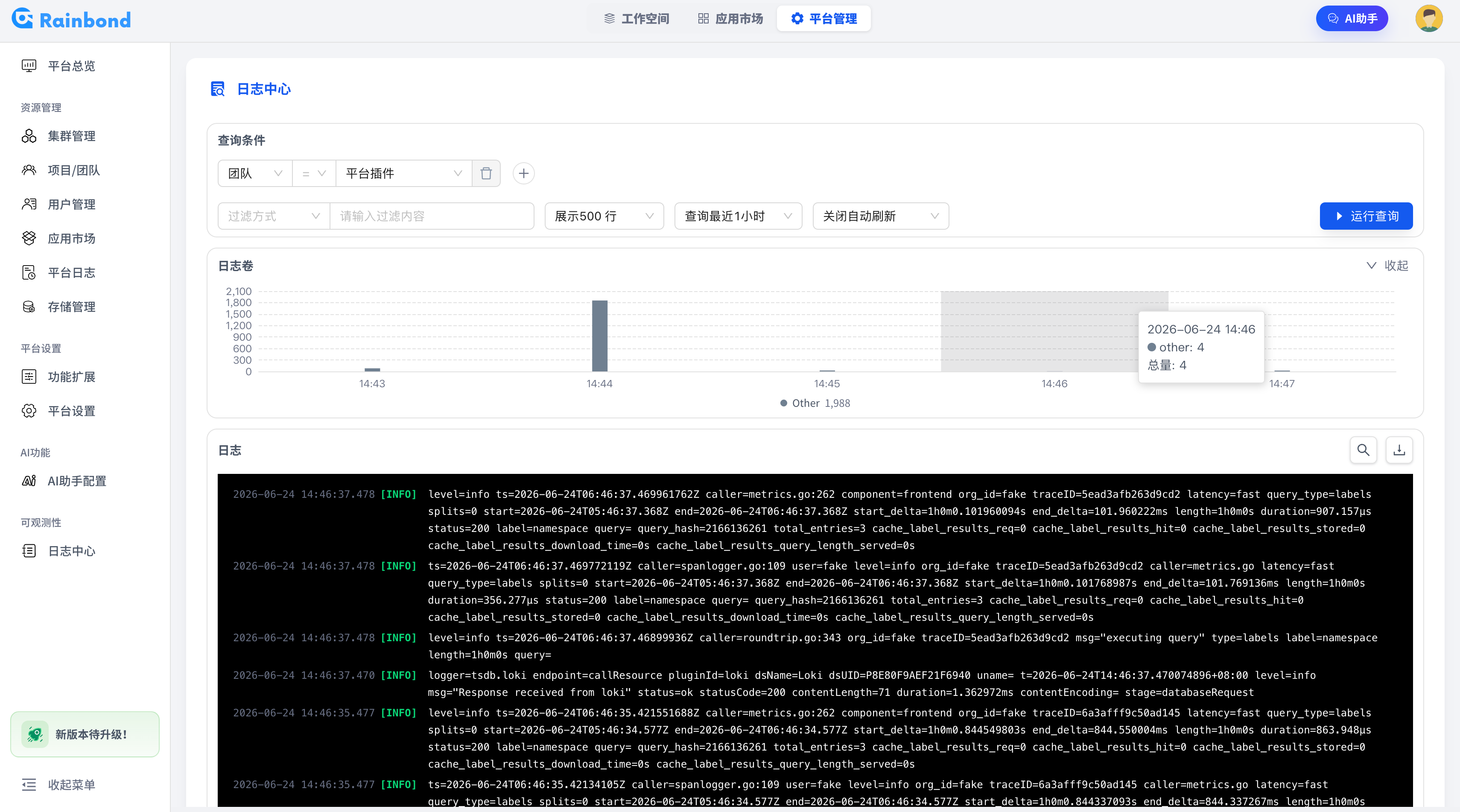Click the 功能扩展 sidebar icon
1460x812 pixels.
click(x=29, y=377)
